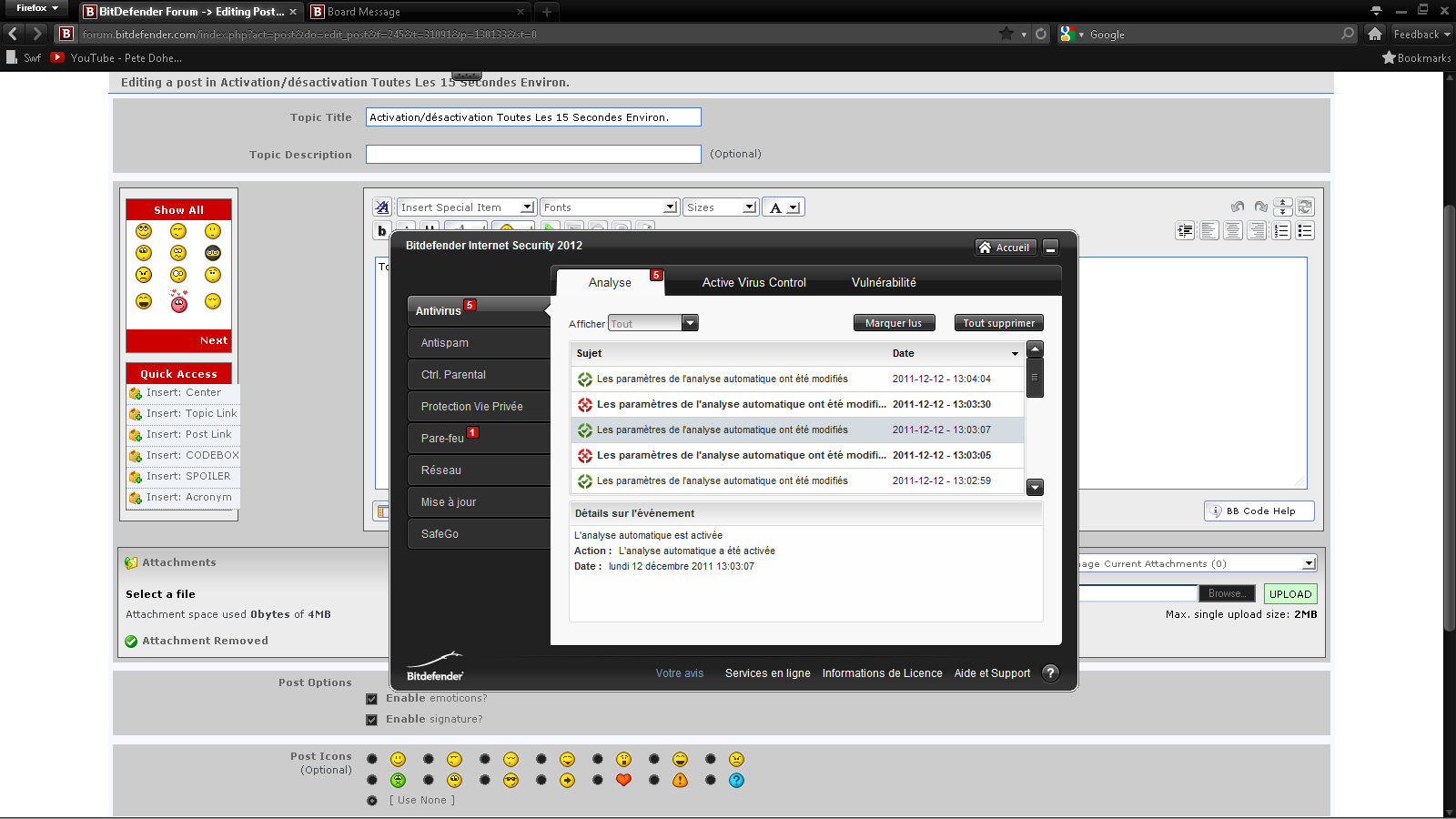Toggle the Enable signature checkbox
The height and width of the screenshot is (819, 1456).
pos(371,720)
